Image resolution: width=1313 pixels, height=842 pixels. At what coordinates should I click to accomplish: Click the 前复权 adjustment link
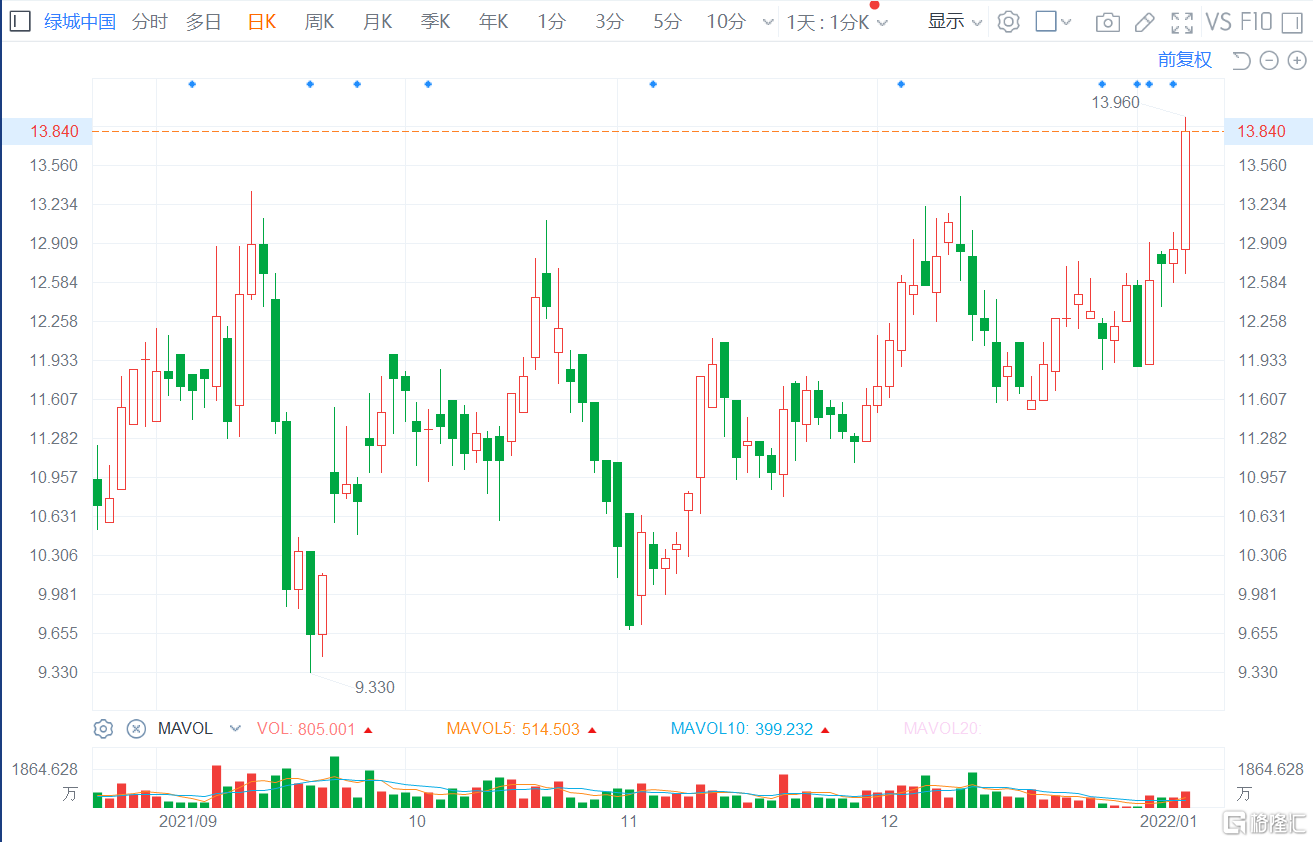click(x=1184, y=60)
